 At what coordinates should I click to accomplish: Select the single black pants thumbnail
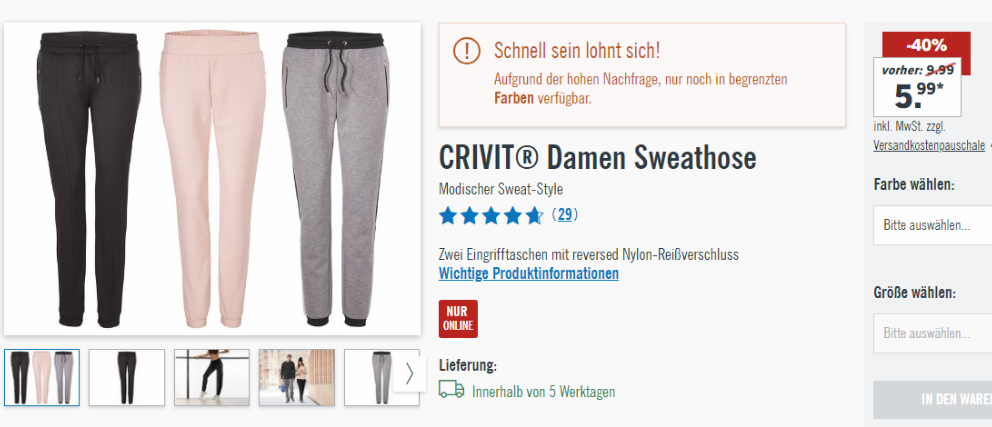click(127, 377)
